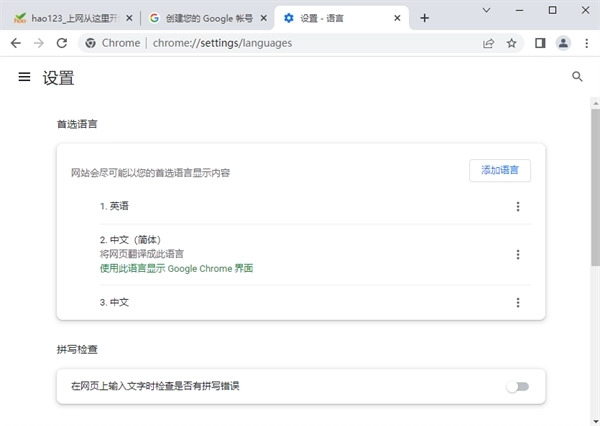Switch to the Google account creation tab
Viewport: 600px width, 426px height.
point(200,18)
